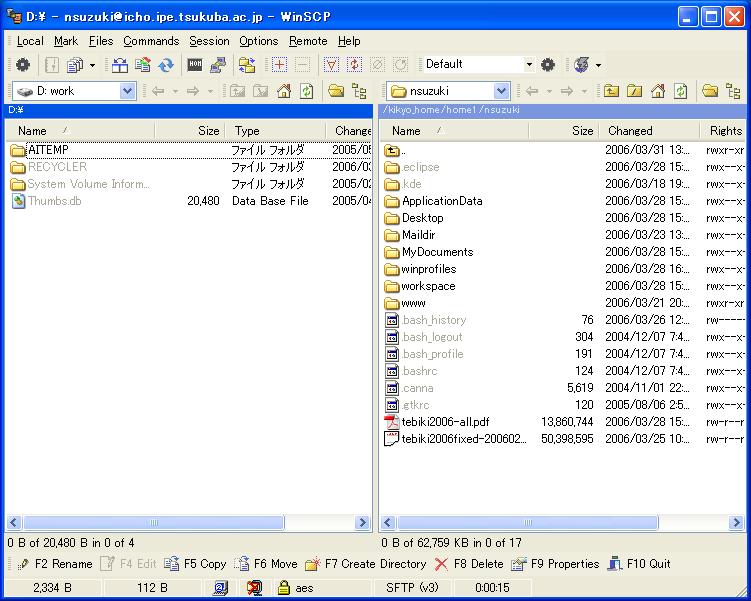Screen dimensions: 751x601
Task: Click the Keep Remote Directory Up to Date icon
Action: click(166, 65)
